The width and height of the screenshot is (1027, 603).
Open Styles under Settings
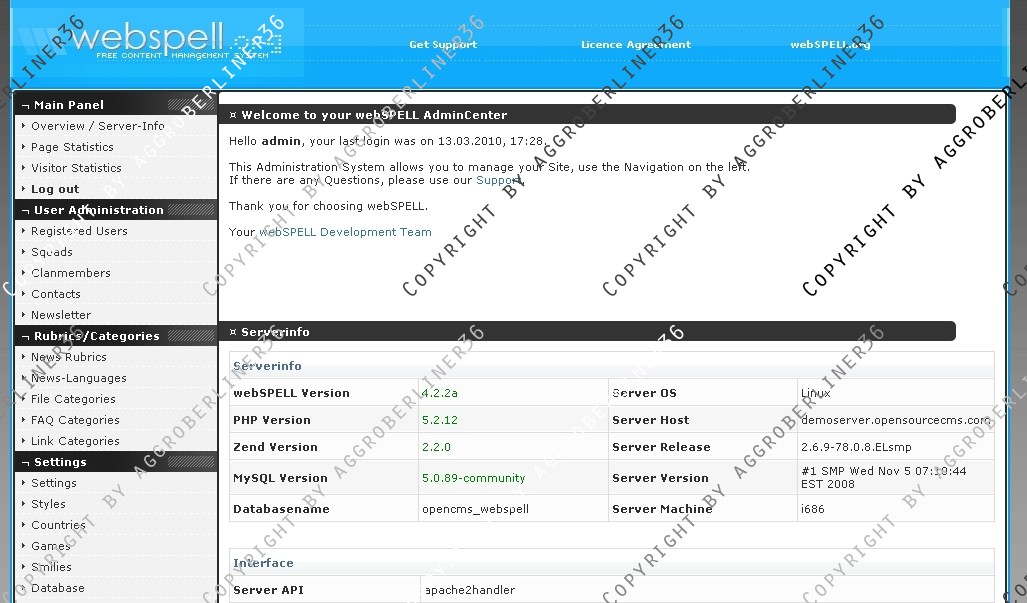(48, 504)
